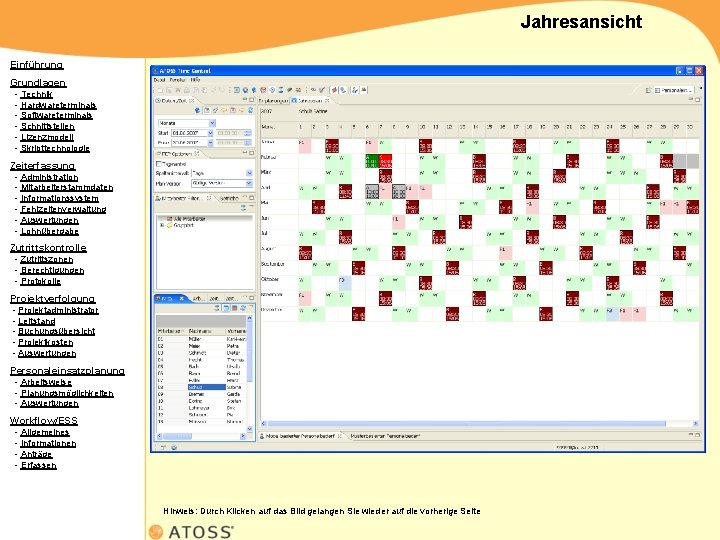The width and height of the screenshot is (720, 540).
Task: Open the Monate interval dropdown
Action: pos(212,123)
